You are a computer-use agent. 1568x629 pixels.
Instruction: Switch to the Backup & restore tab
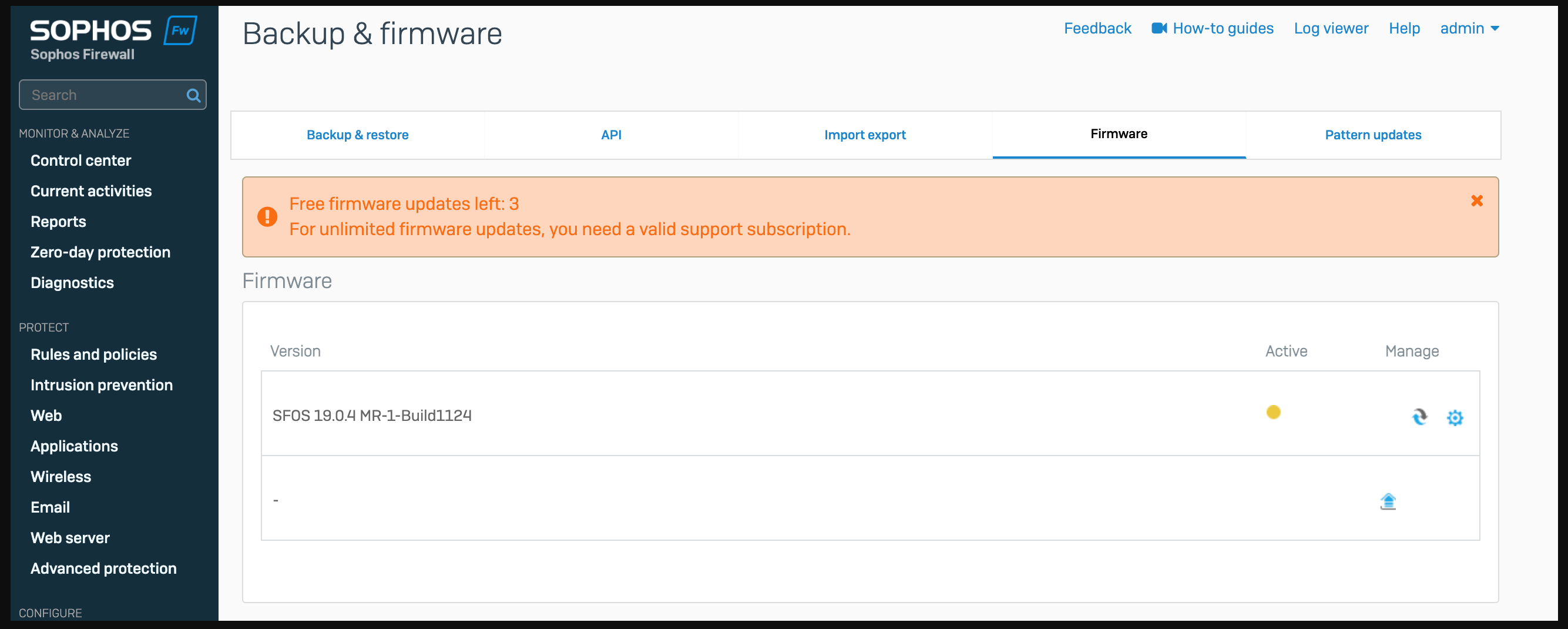(357, 135)
